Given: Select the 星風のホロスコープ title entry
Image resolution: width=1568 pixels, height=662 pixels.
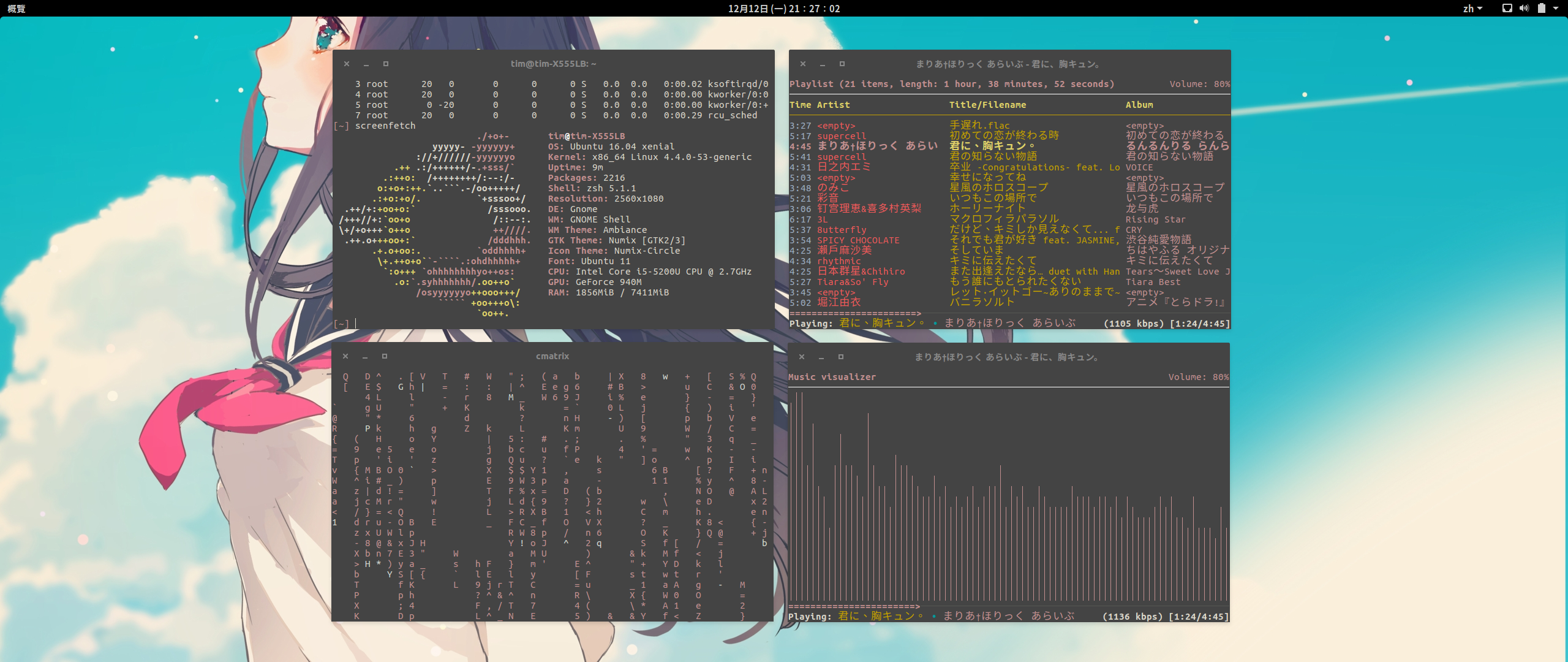Looking at the screenshot, I should [x=999, y=188].
